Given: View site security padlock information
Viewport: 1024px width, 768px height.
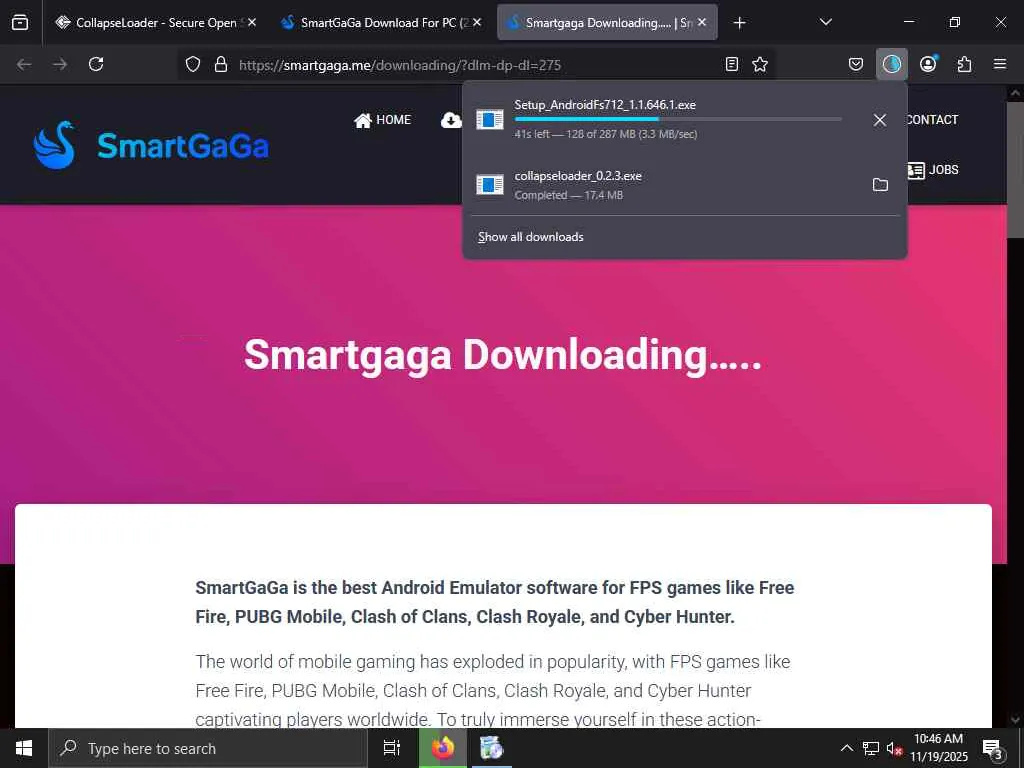Looking at the screenshot, I should click(x=221, y=64).
